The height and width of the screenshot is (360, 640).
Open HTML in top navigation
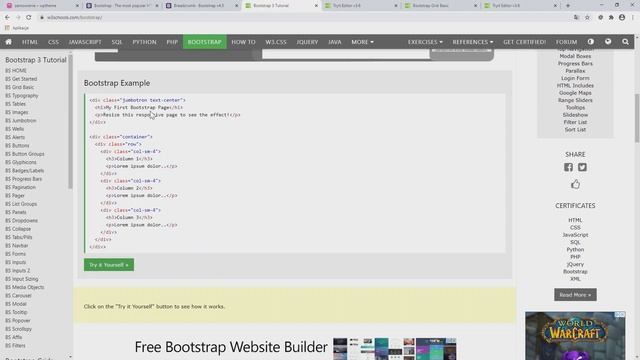pos(30,42)
